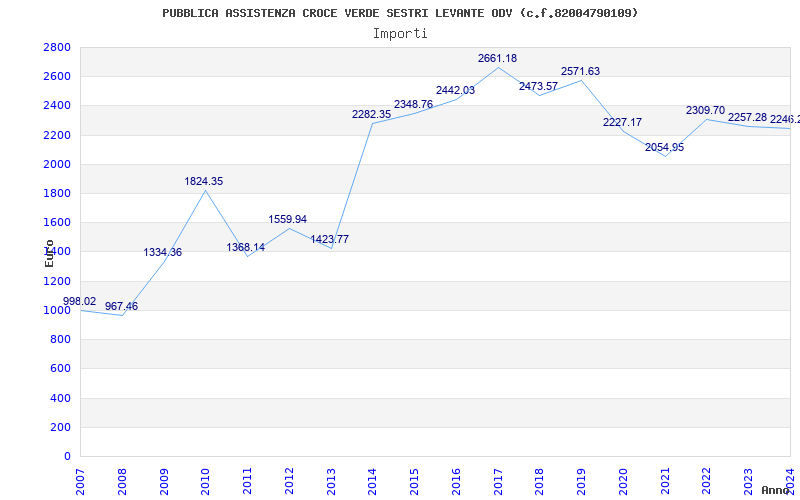Click the 967.46 data label
The image size is (800, 500).
[121, 307]
